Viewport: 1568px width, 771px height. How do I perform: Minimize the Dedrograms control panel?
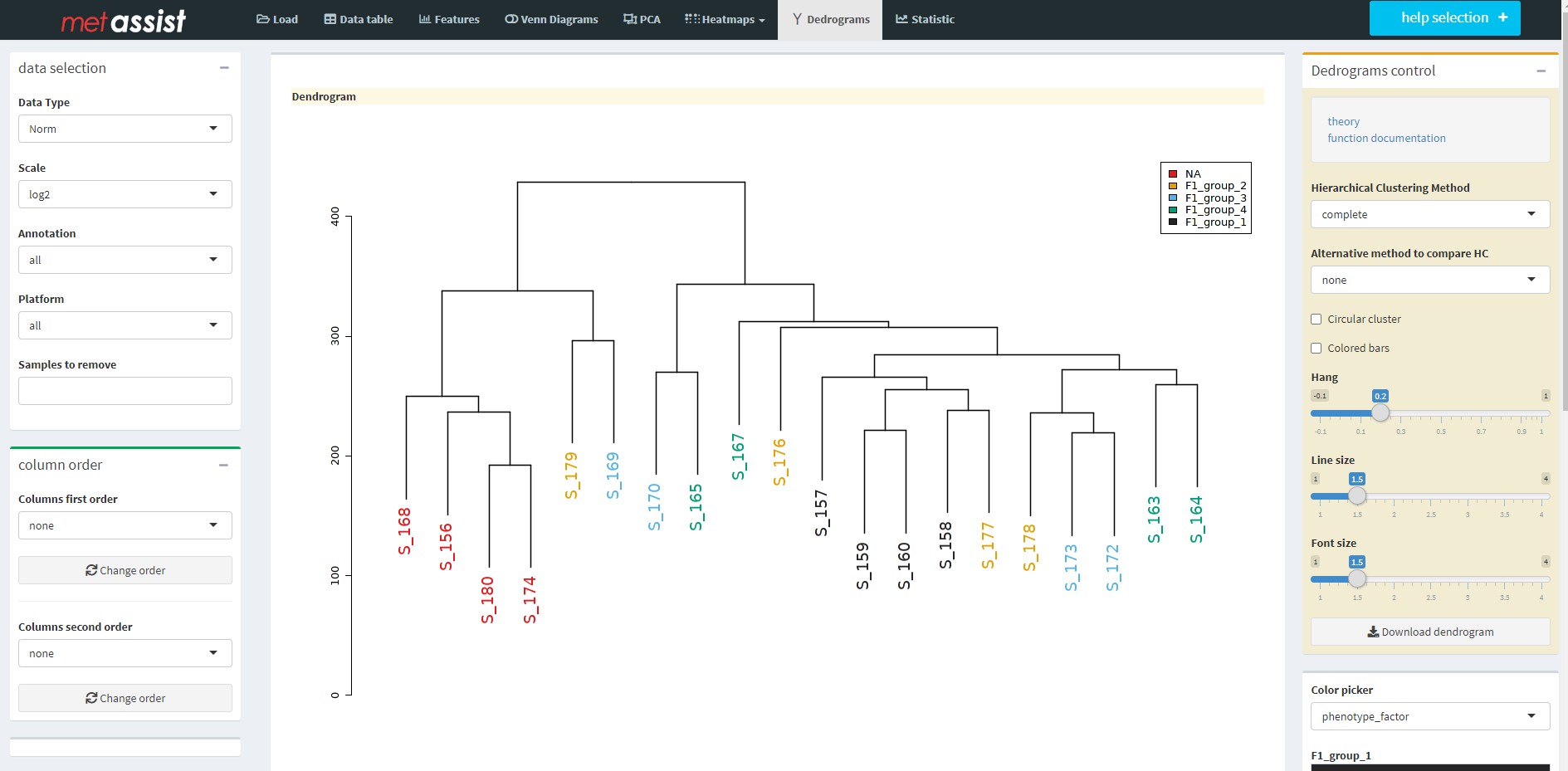[x=1541, y=71]
